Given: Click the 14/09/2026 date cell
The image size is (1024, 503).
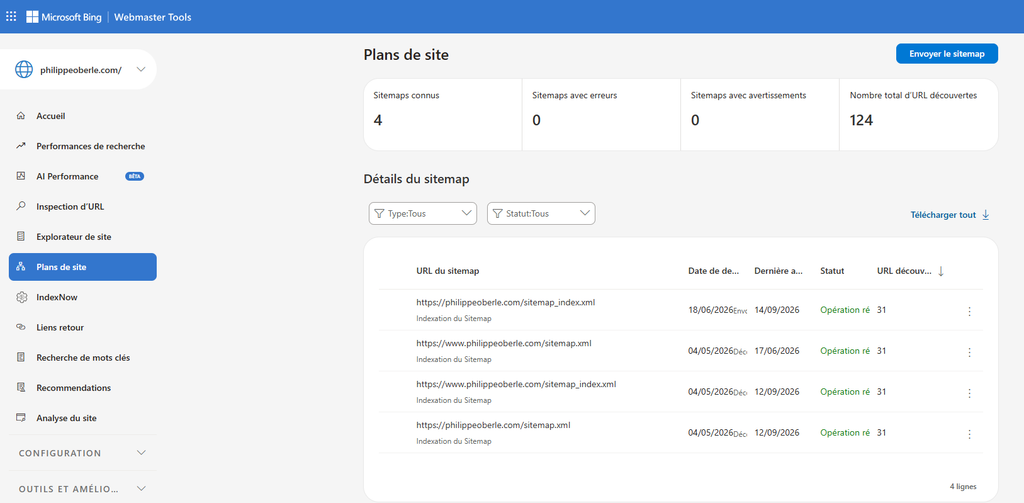Looking at the screenshot, I should [776, 310].
